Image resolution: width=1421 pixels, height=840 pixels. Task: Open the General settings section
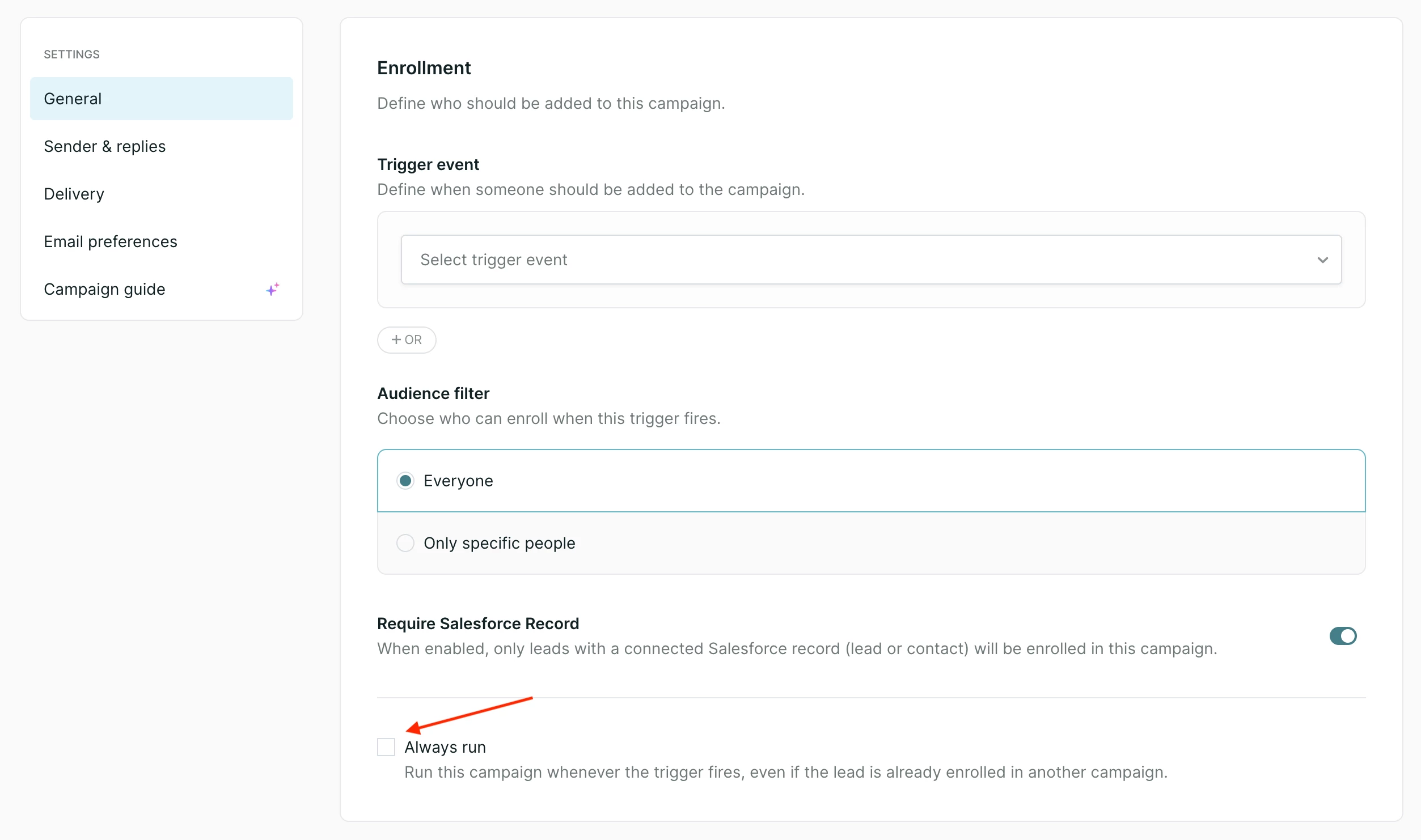(x=162, y=99)
